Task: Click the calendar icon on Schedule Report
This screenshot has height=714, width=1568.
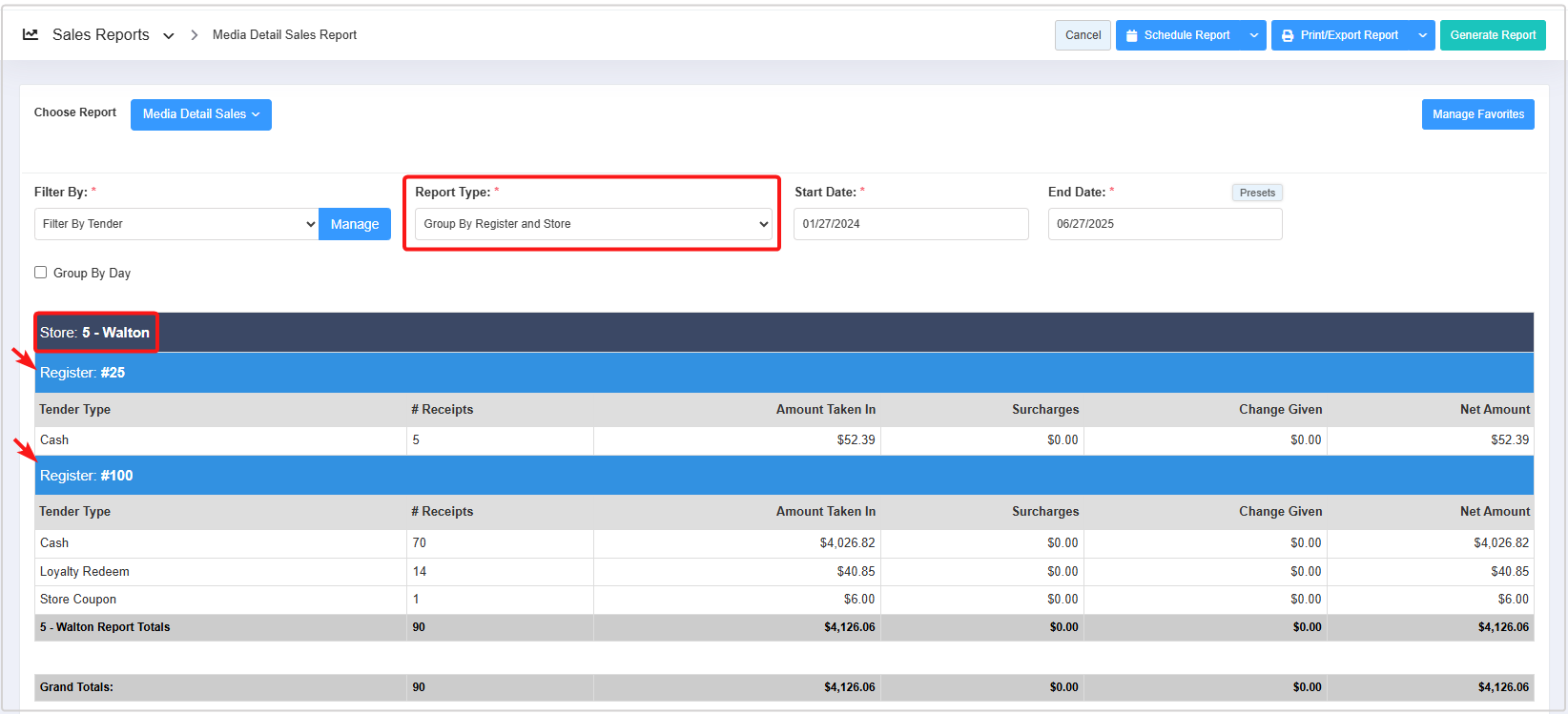Action: (1131, 35)
